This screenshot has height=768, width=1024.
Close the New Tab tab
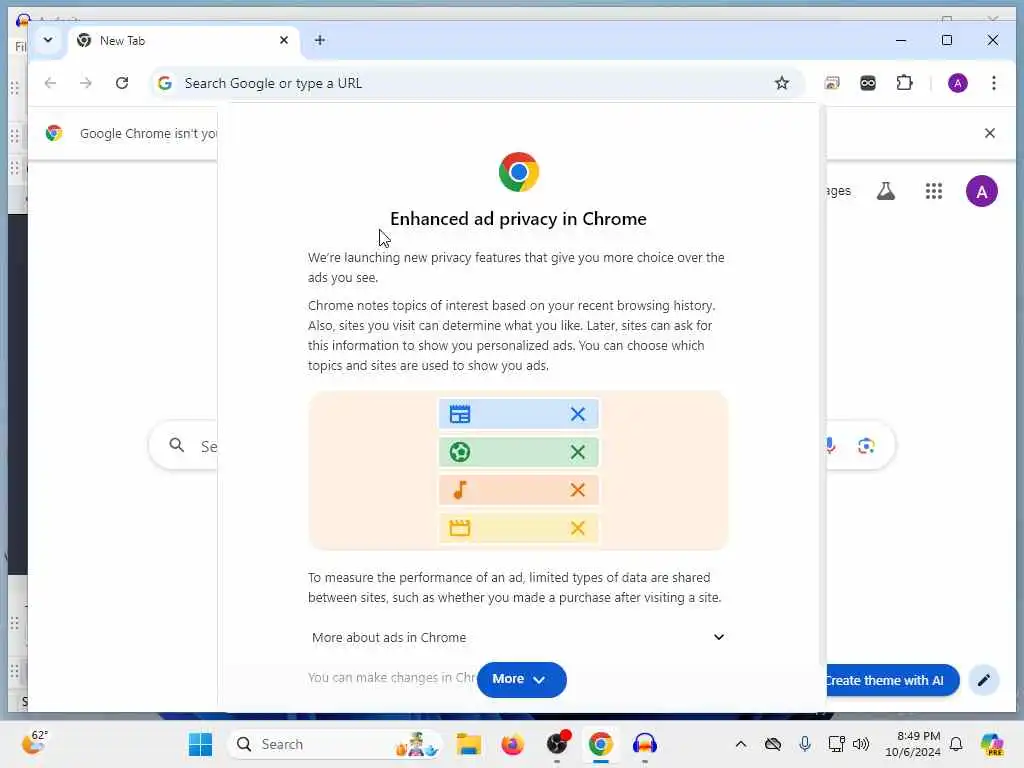point(283,40)
